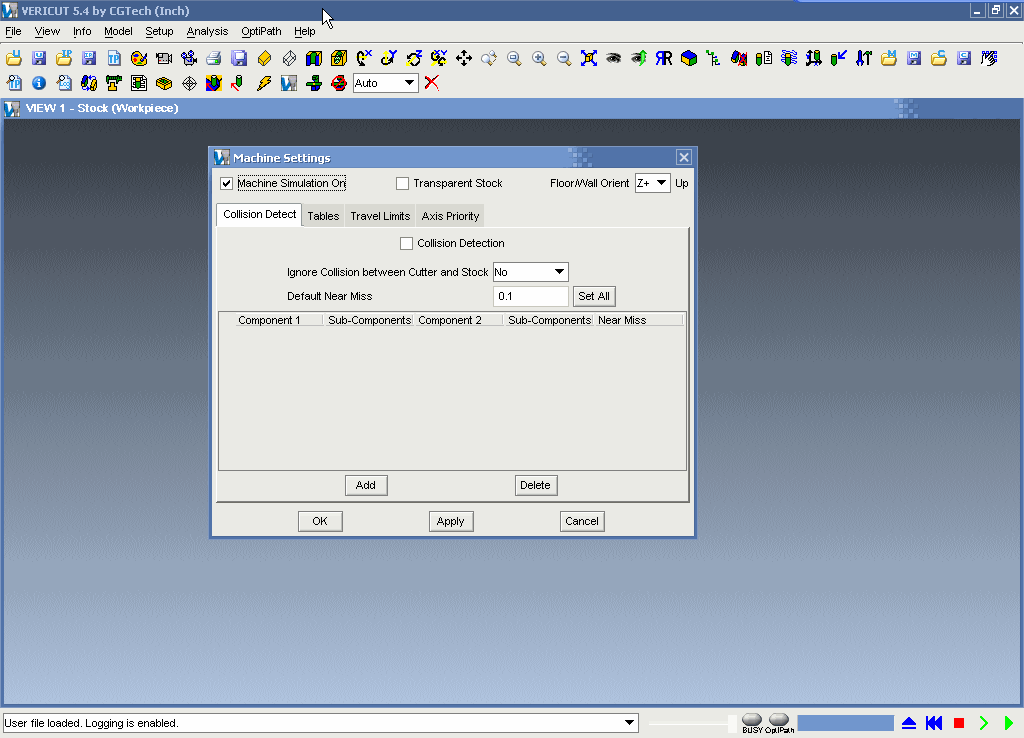The height and width of the screenshot is (738, 1024).
Task: Click the red Stop button
Action: coord(959,723)
